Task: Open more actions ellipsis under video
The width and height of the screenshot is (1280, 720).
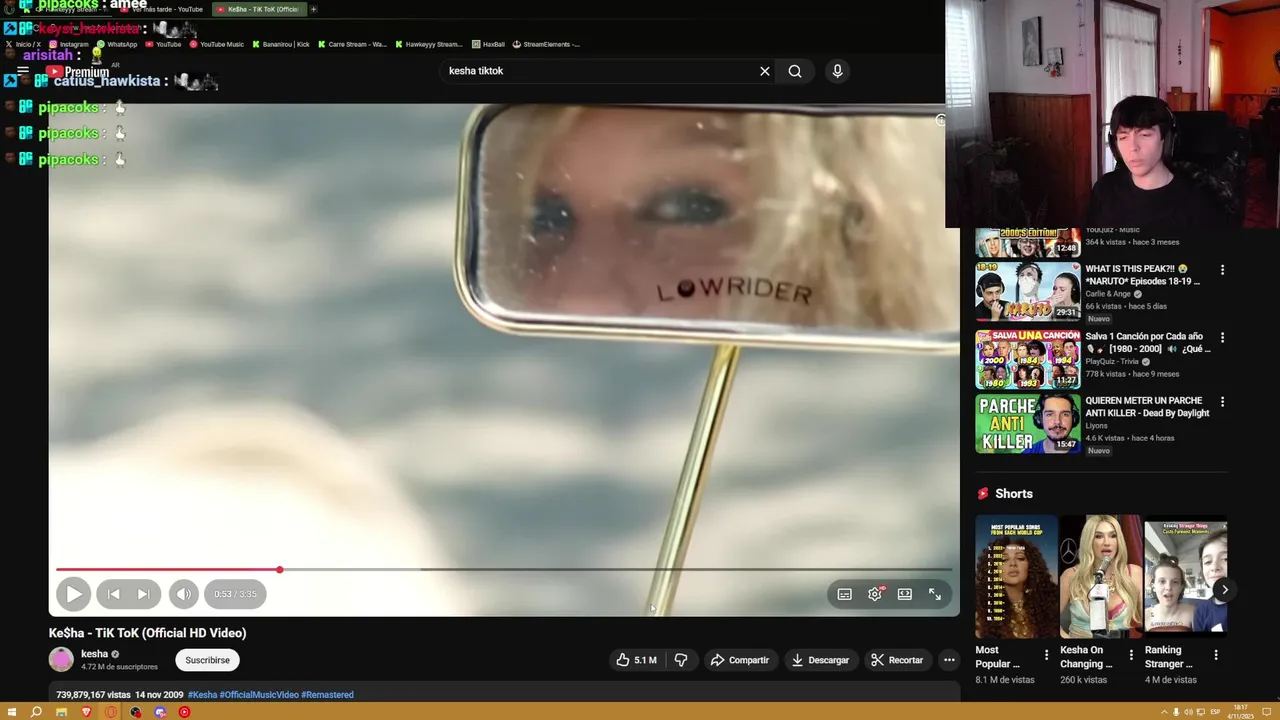Action: (x=949, y=660)
